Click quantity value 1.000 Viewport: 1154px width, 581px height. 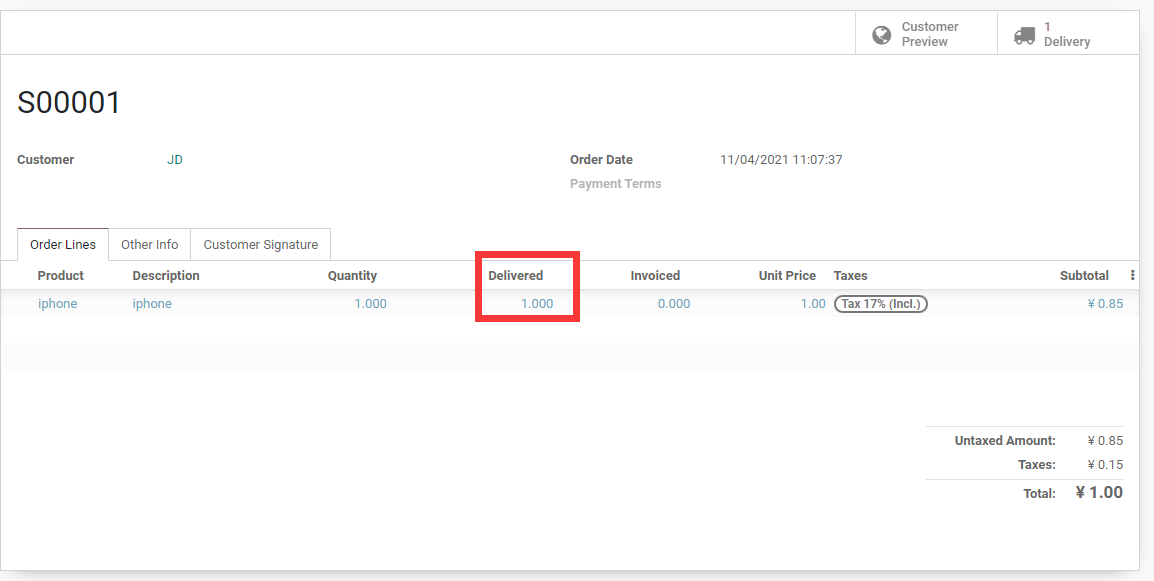click(370, 303)
